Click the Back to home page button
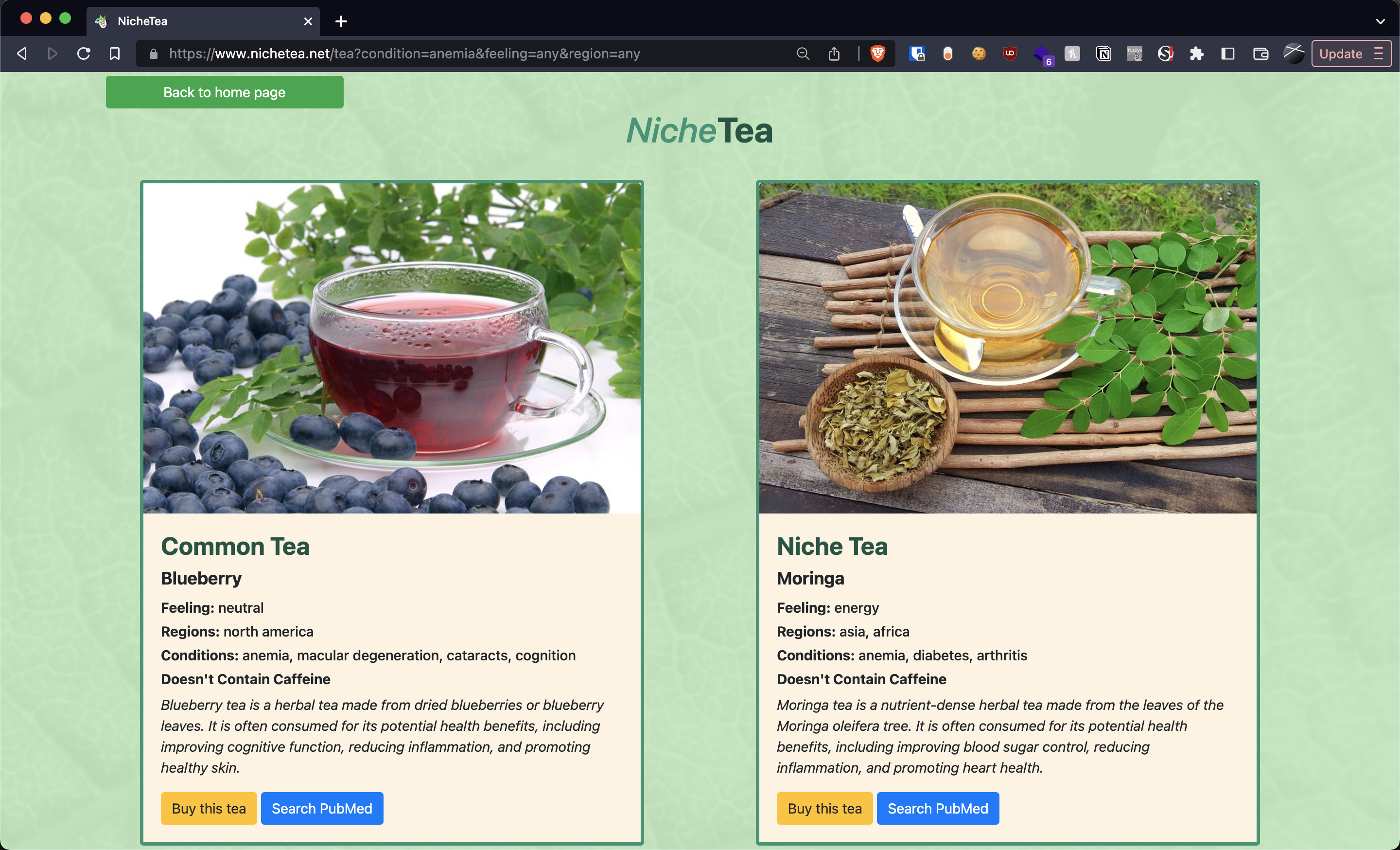This screenshot has height=850, width=1400. [x=225, y=92]
